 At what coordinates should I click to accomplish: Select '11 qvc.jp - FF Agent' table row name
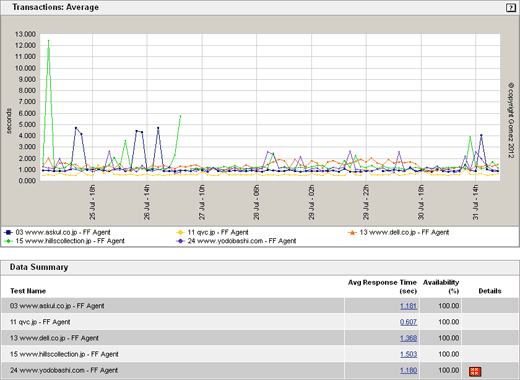tap(40, 322)
